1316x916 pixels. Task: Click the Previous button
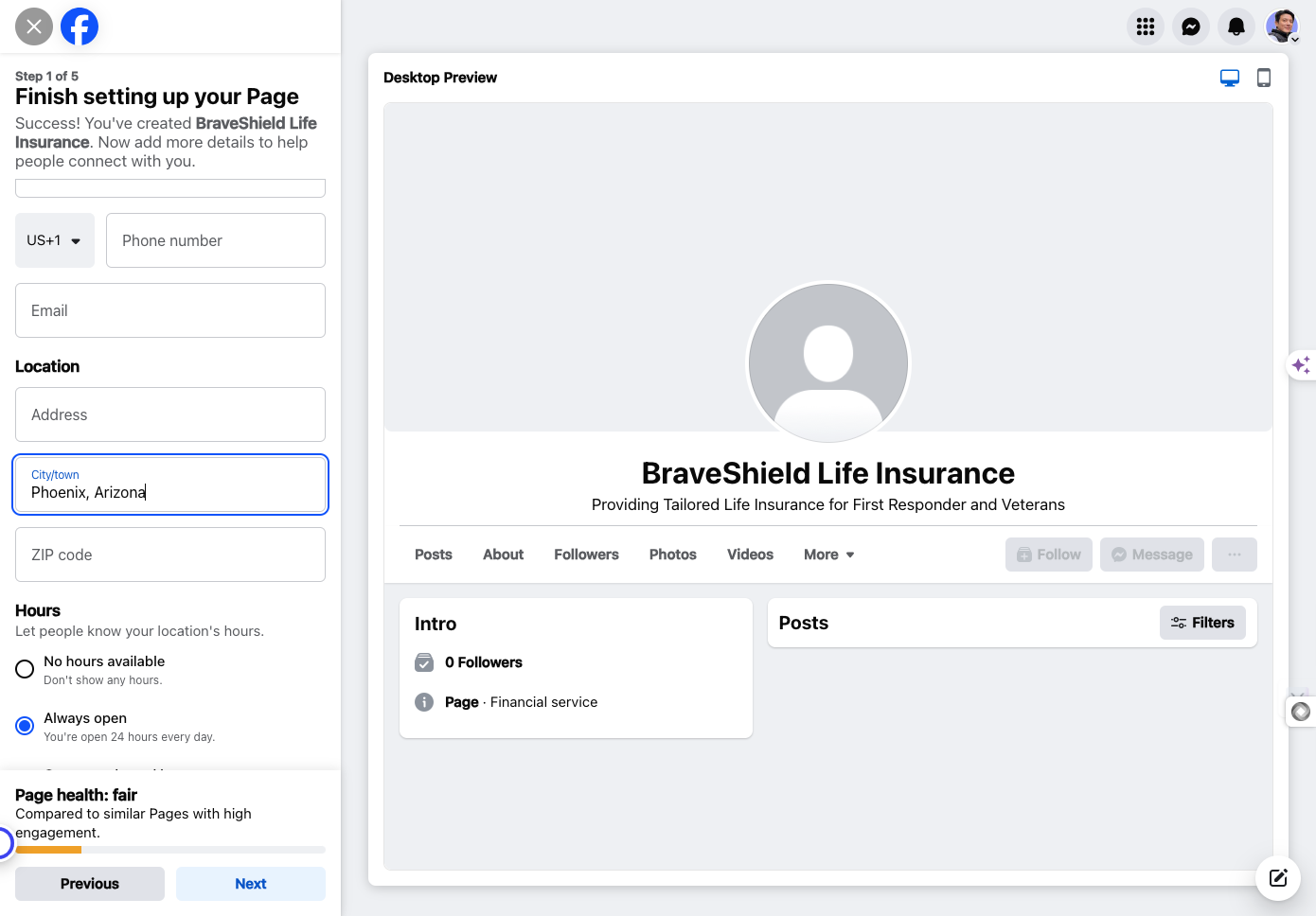[90, 884]
